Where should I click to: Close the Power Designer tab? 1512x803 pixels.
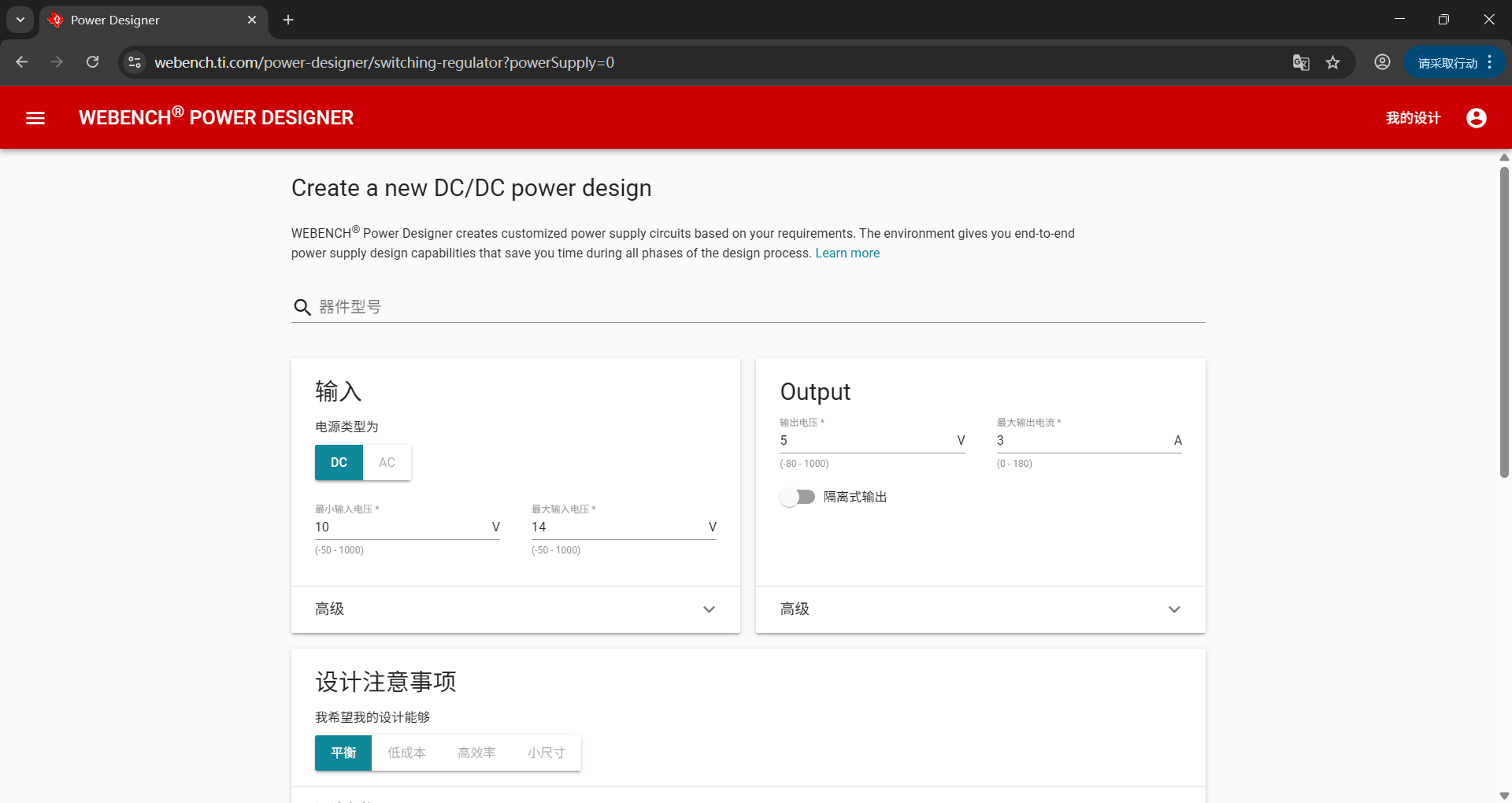click(x=252, y=20)
